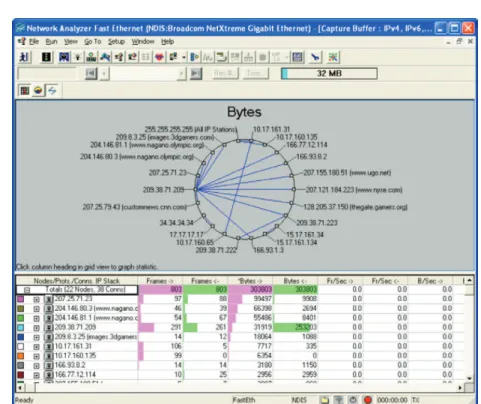Click the Time button

click(x=256, y=73)
